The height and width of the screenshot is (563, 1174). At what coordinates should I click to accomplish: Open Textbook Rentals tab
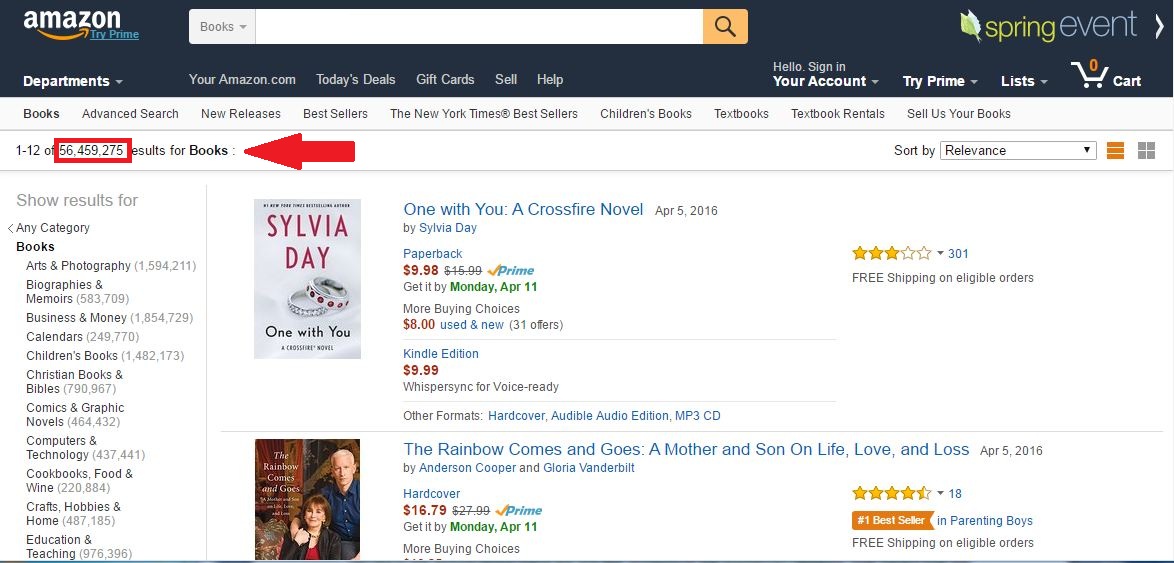(837, 114)
